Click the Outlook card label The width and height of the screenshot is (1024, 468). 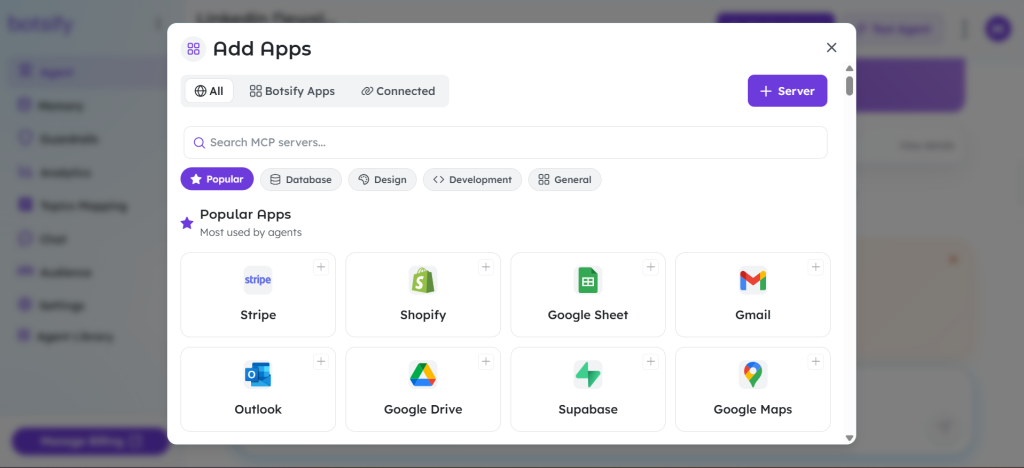[258, 410]
